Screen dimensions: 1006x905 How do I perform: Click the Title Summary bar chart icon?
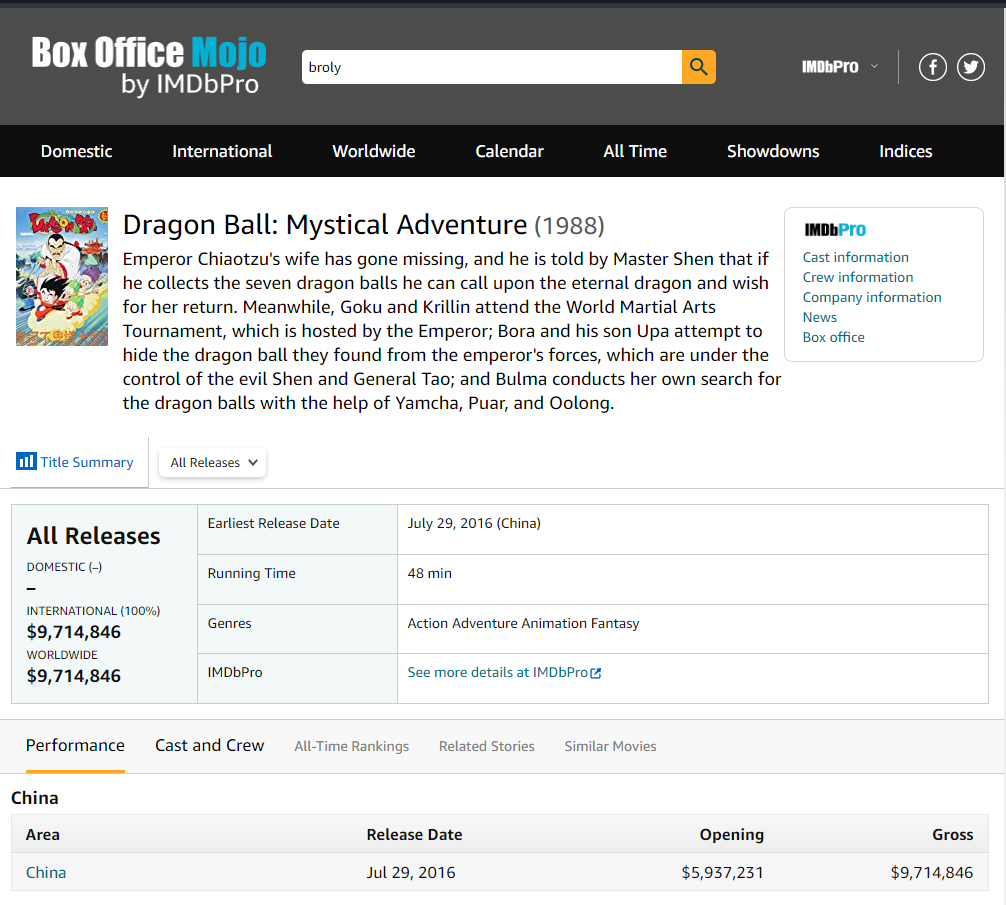26,461
